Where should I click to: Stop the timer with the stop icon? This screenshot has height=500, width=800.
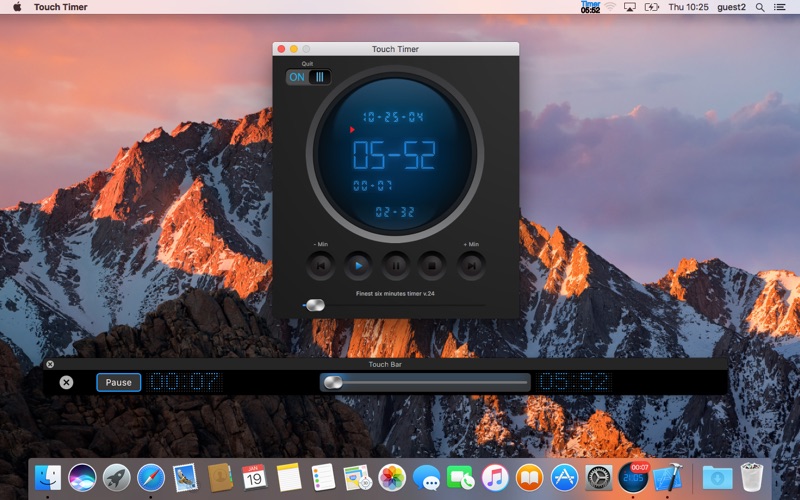click(x=432, y=265)
